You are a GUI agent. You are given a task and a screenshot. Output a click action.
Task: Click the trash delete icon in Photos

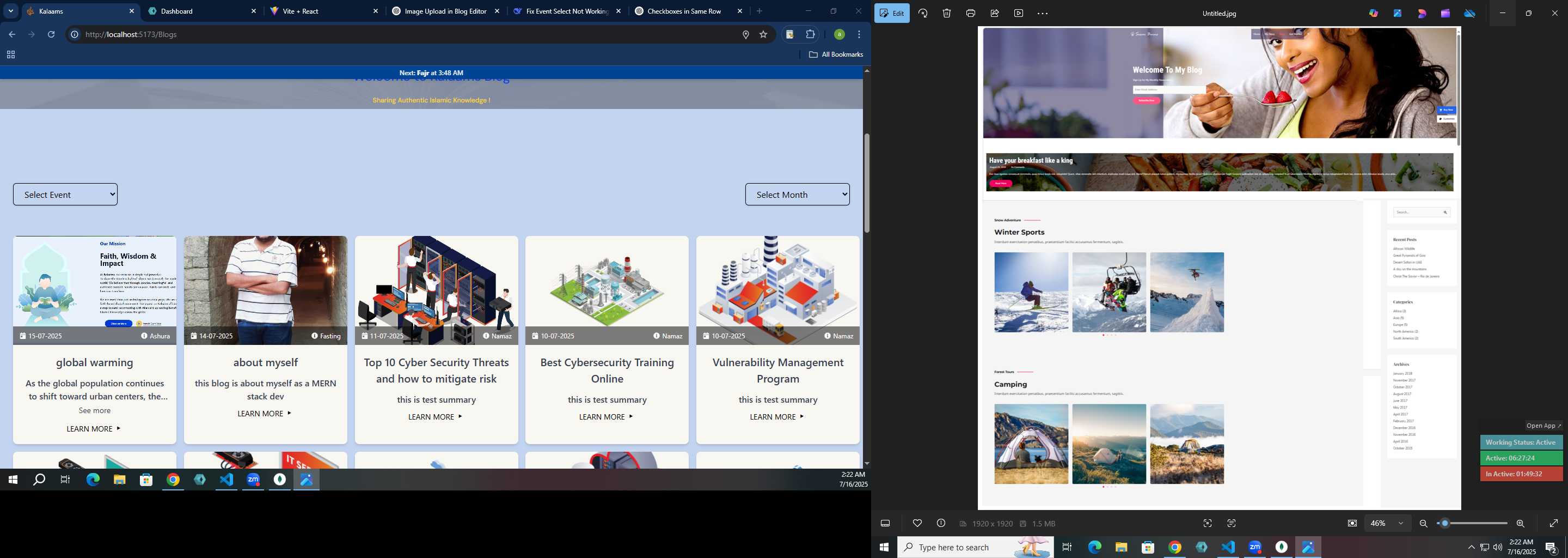[x=947, y=13]
